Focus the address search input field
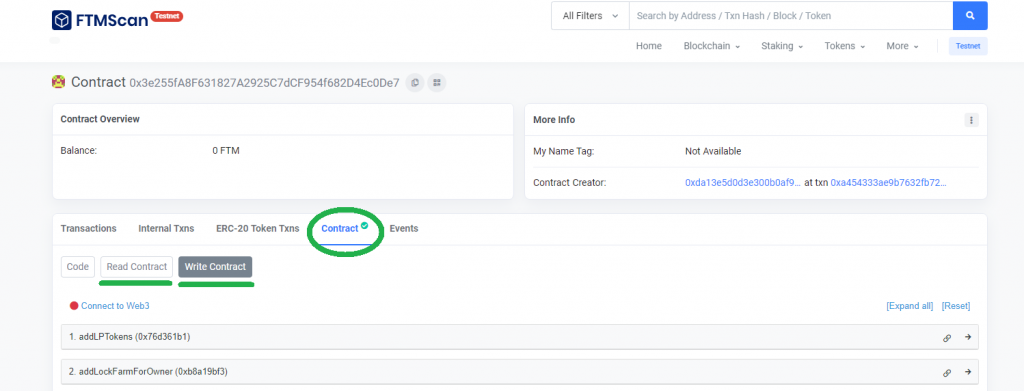The width and height of the screenshot is (1024, 391). pos(791,16)
